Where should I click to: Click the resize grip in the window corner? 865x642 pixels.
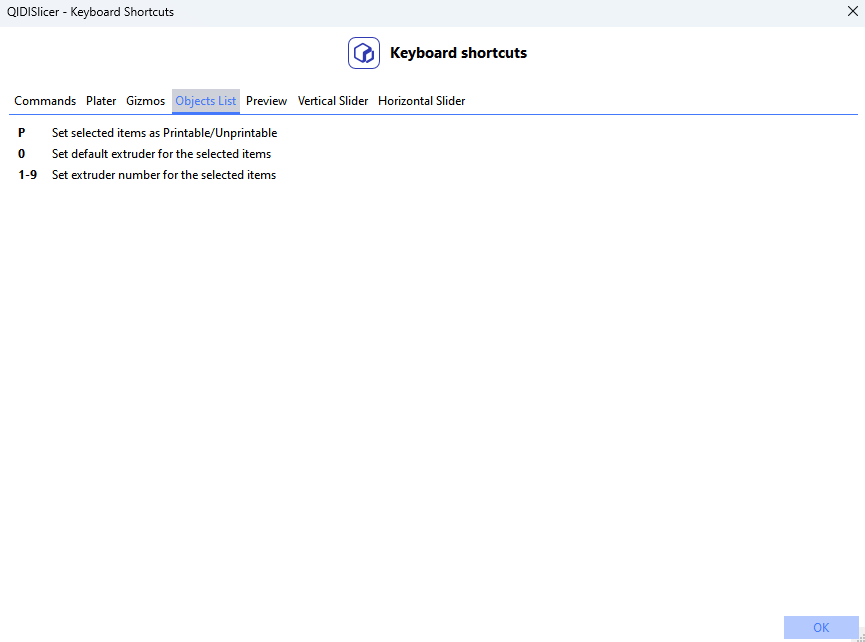[x=860, y=637]
